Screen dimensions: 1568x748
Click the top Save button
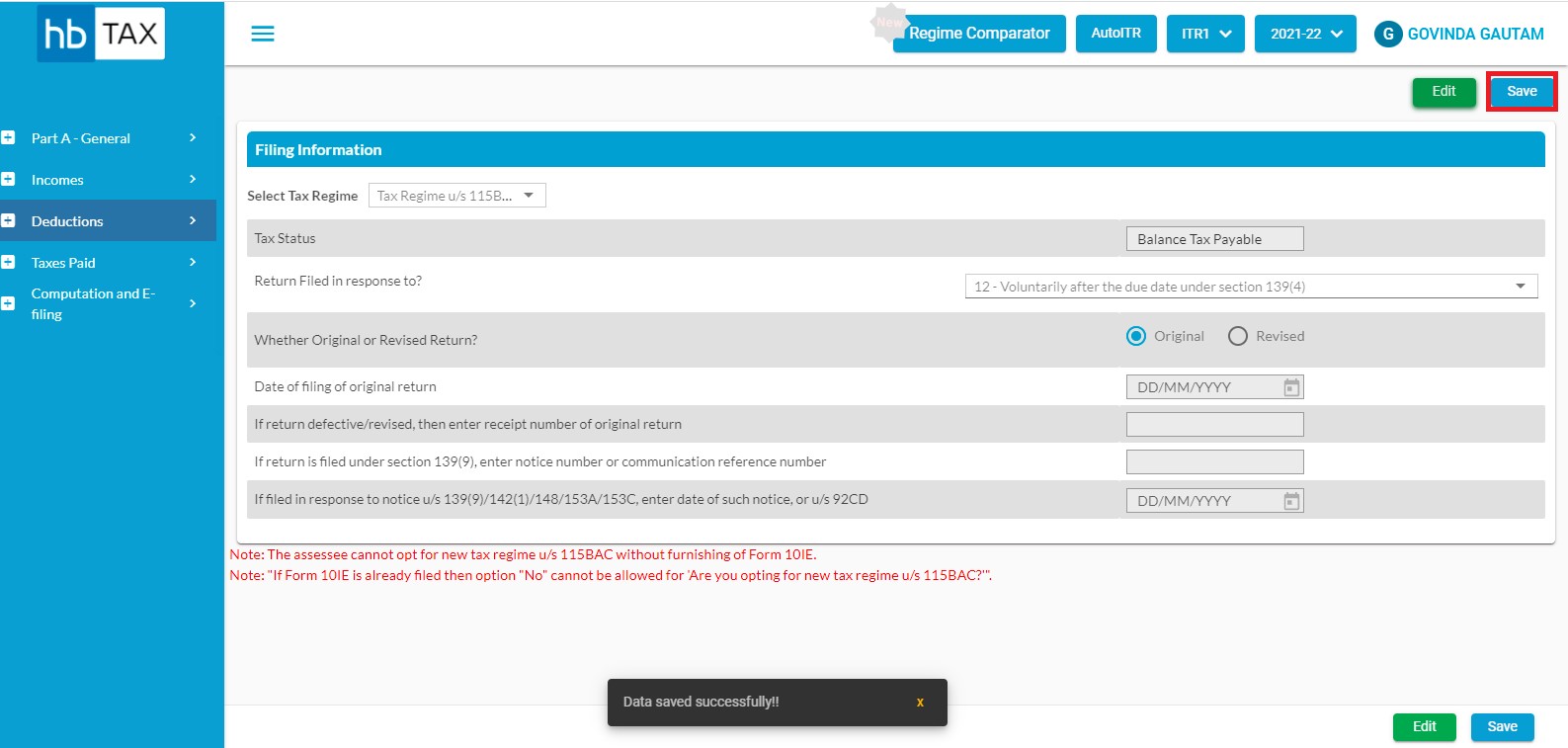tap(1522, 92)
